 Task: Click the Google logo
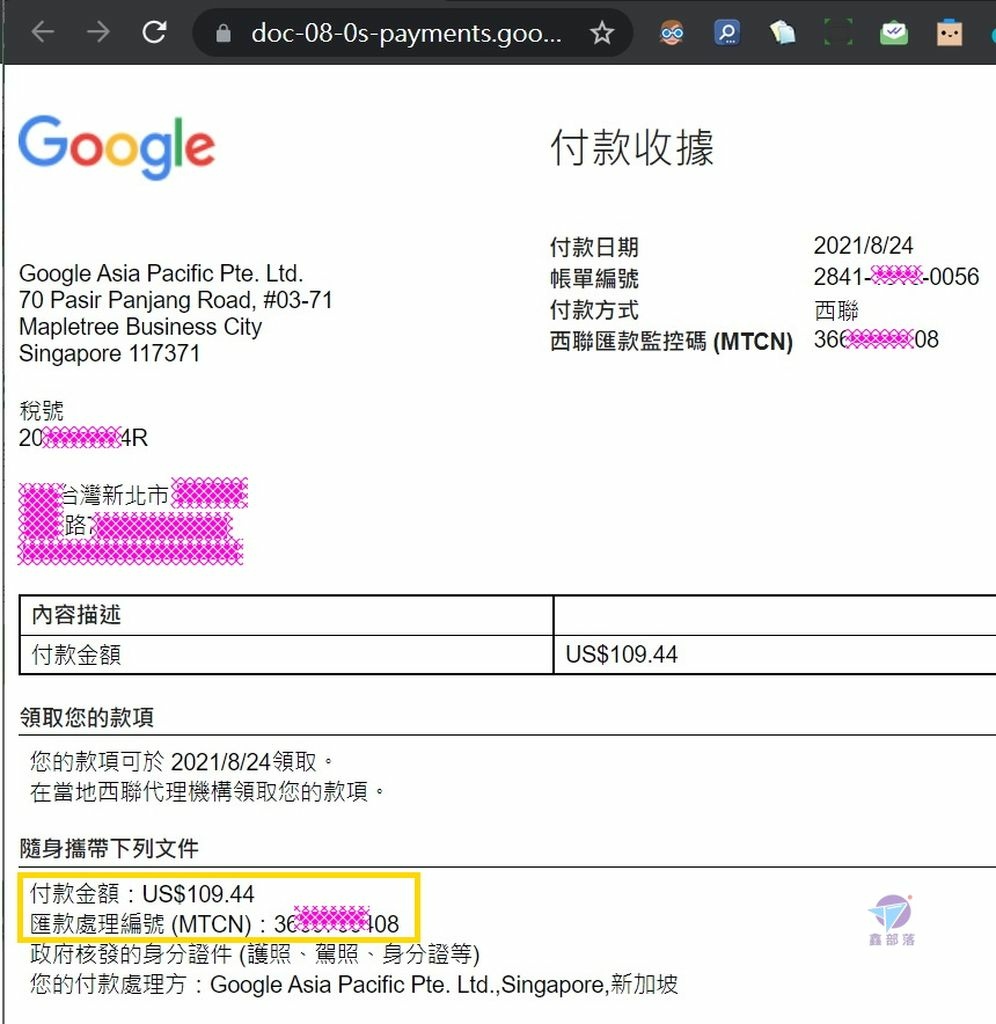pos(117,147)
